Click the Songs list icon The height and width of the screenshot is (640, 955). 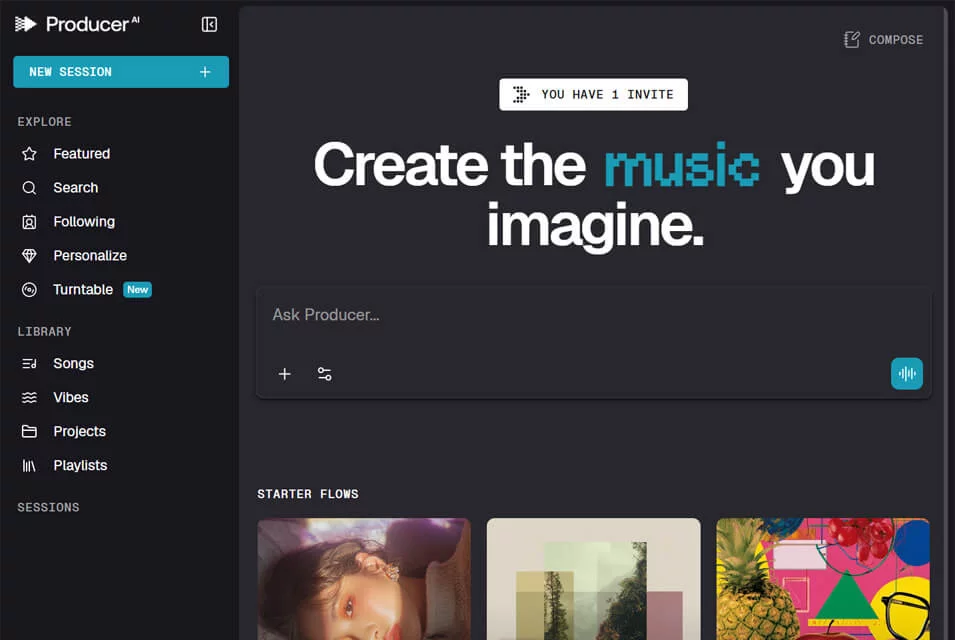29,364
